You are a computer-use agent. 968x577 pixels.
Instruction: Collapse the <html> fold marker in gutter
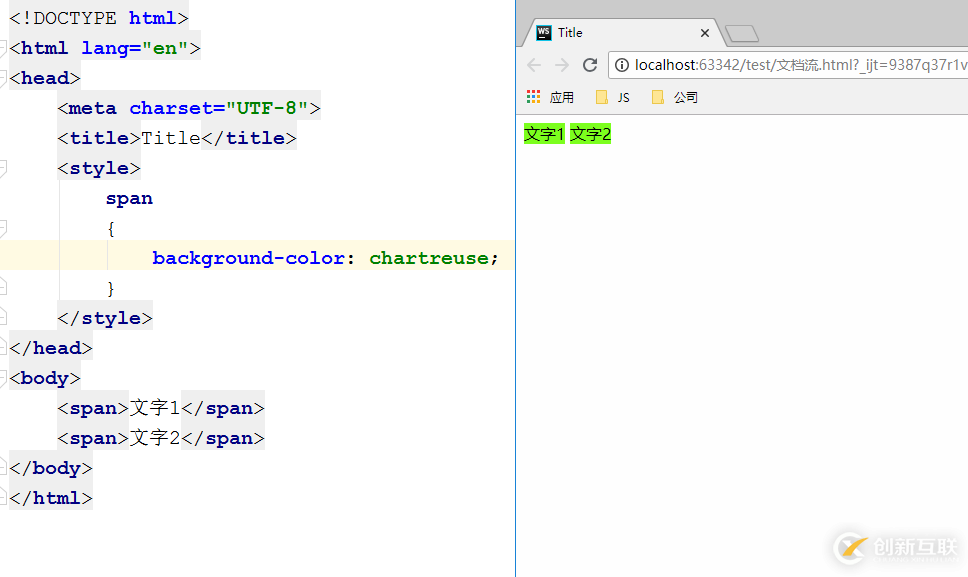click(x=3, y=48)
